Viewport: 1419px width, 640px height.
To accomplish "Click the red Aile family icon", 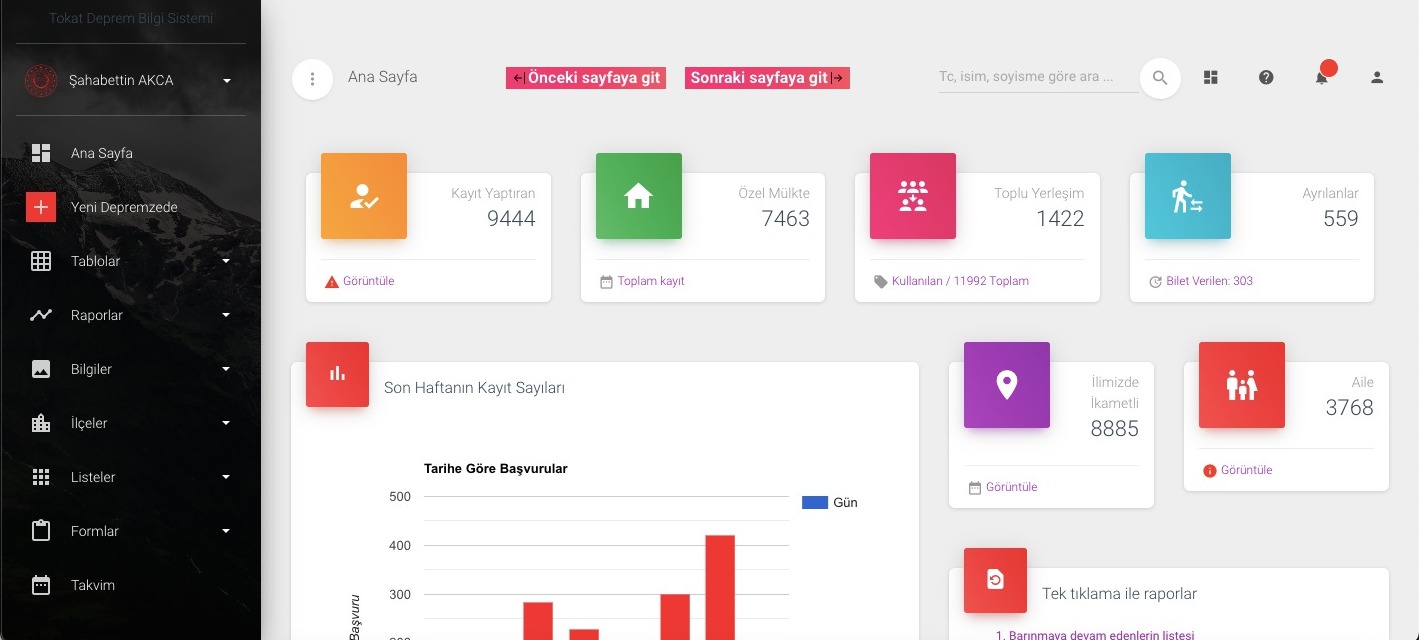I will [1241, 385].
